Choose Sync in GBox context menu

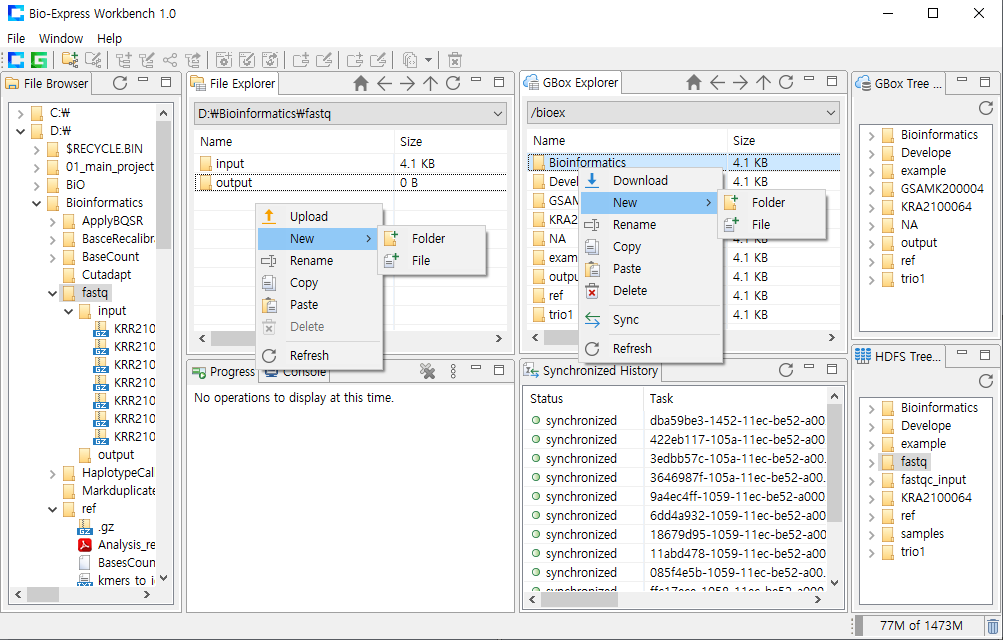click(651, 320)
